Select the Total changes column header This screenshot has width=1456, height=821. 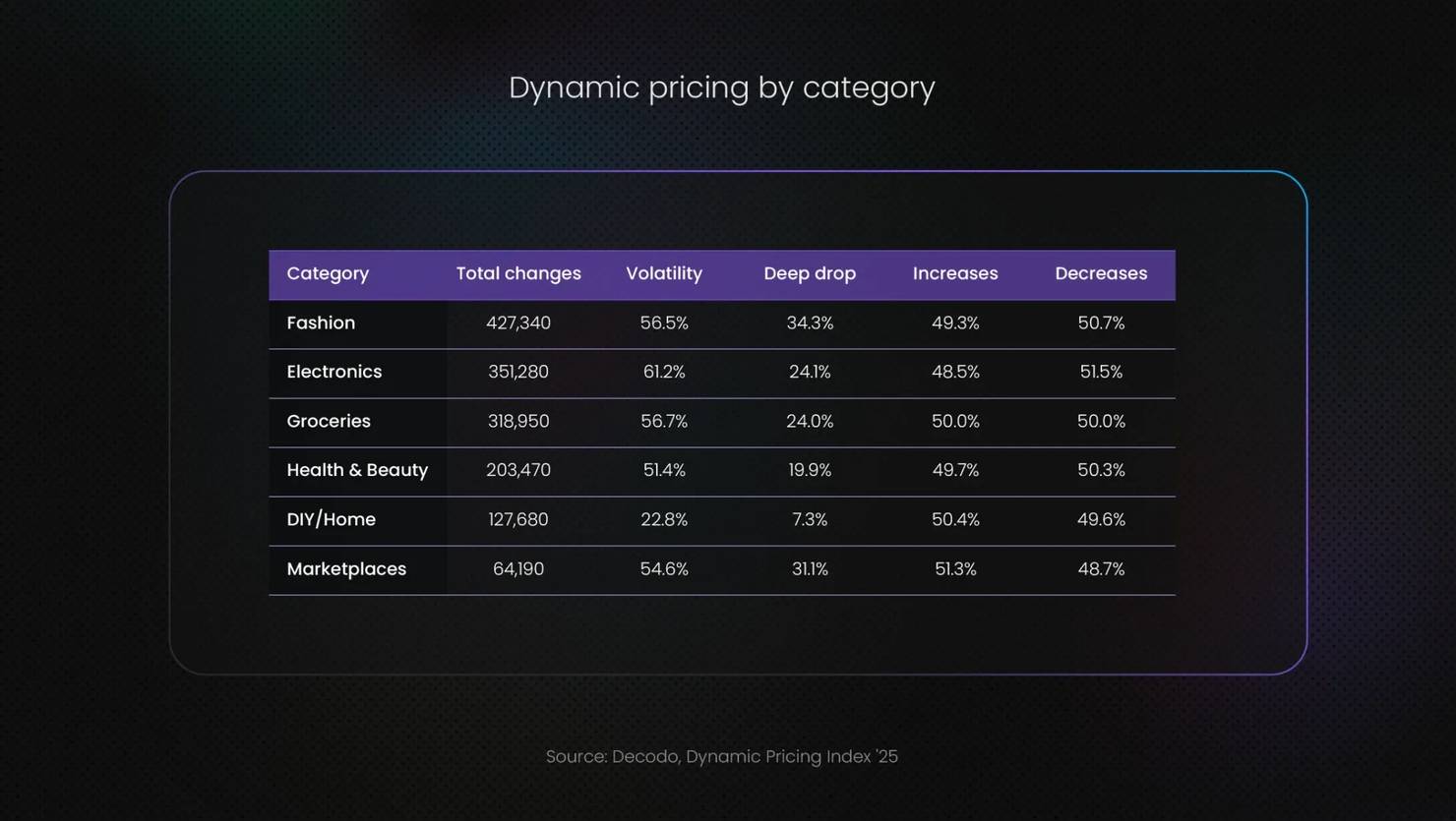pyautogui.click(x=518, y=273)
